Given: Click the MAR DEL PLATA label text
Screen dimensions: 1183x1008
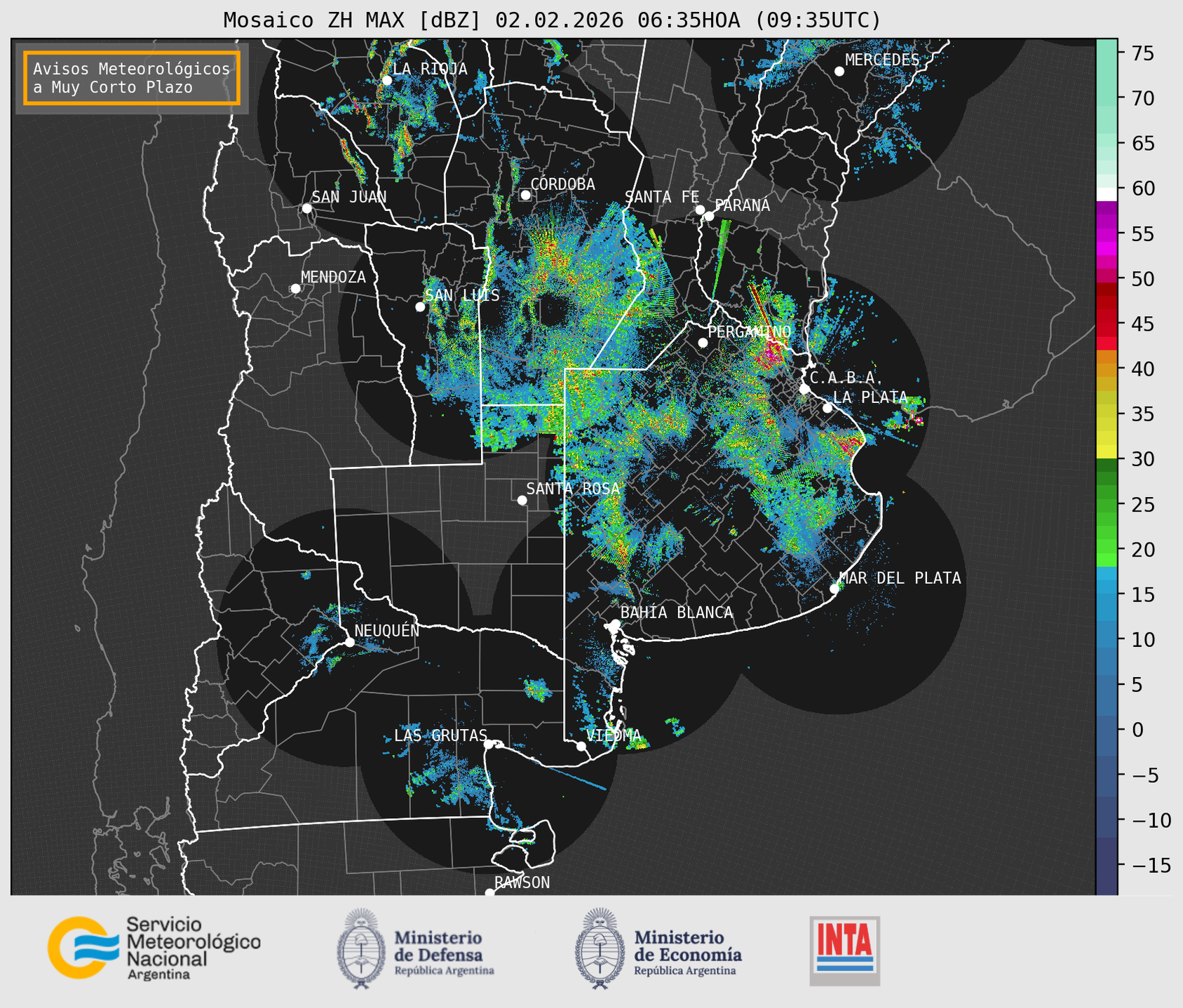Looking at the screenshot, I should tap(900, 578).
